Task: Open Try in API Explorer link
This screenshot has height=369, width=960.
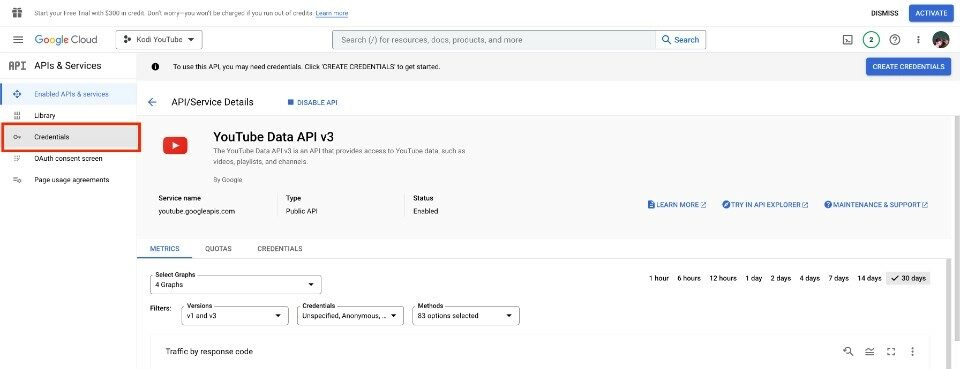Action: (x=765, y=205)
